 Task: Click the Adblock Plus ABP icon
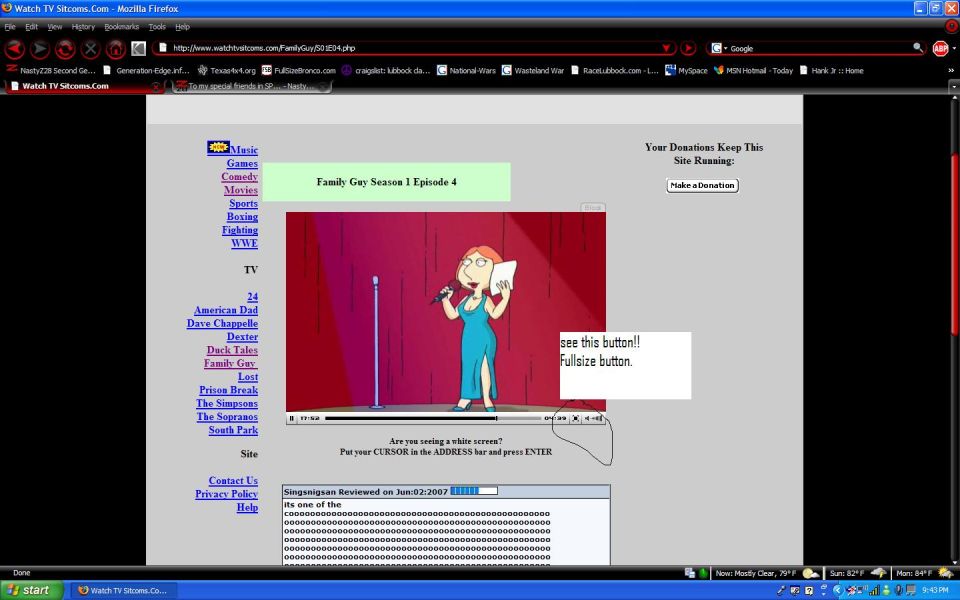click(x=940, y=48)
